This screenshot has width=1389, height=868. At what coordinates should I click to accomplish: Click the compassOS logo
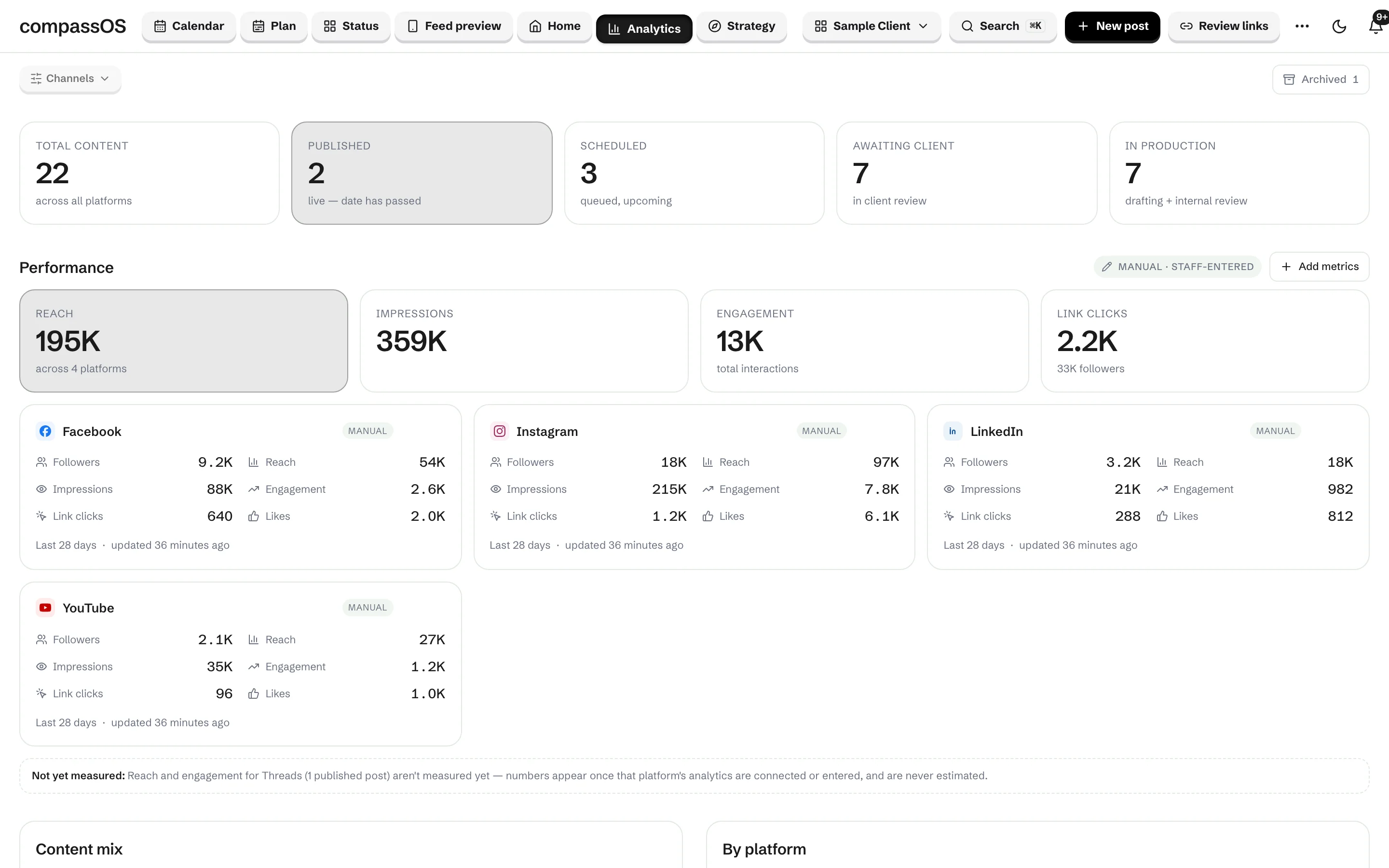coord(72,27)
